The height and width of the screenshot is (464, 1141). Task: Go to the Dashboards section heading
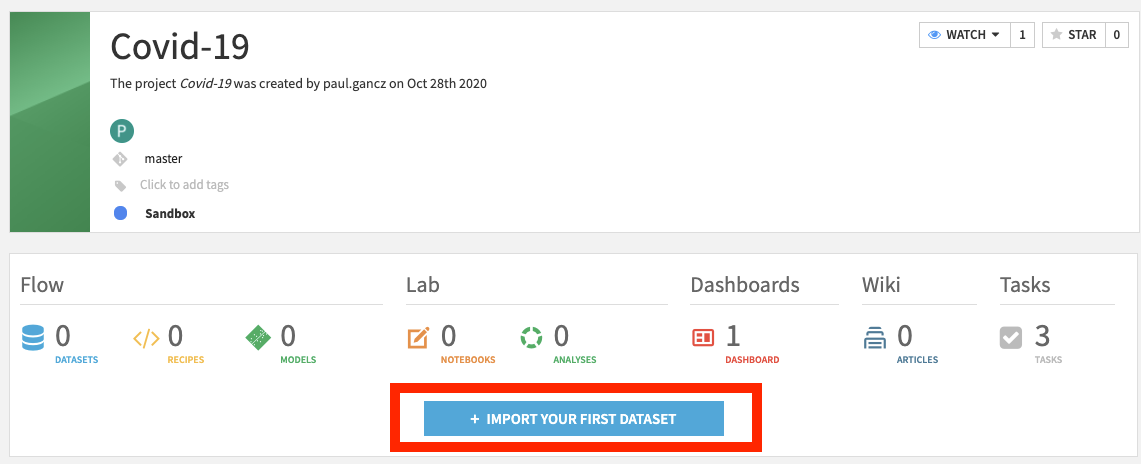[745, 285]
